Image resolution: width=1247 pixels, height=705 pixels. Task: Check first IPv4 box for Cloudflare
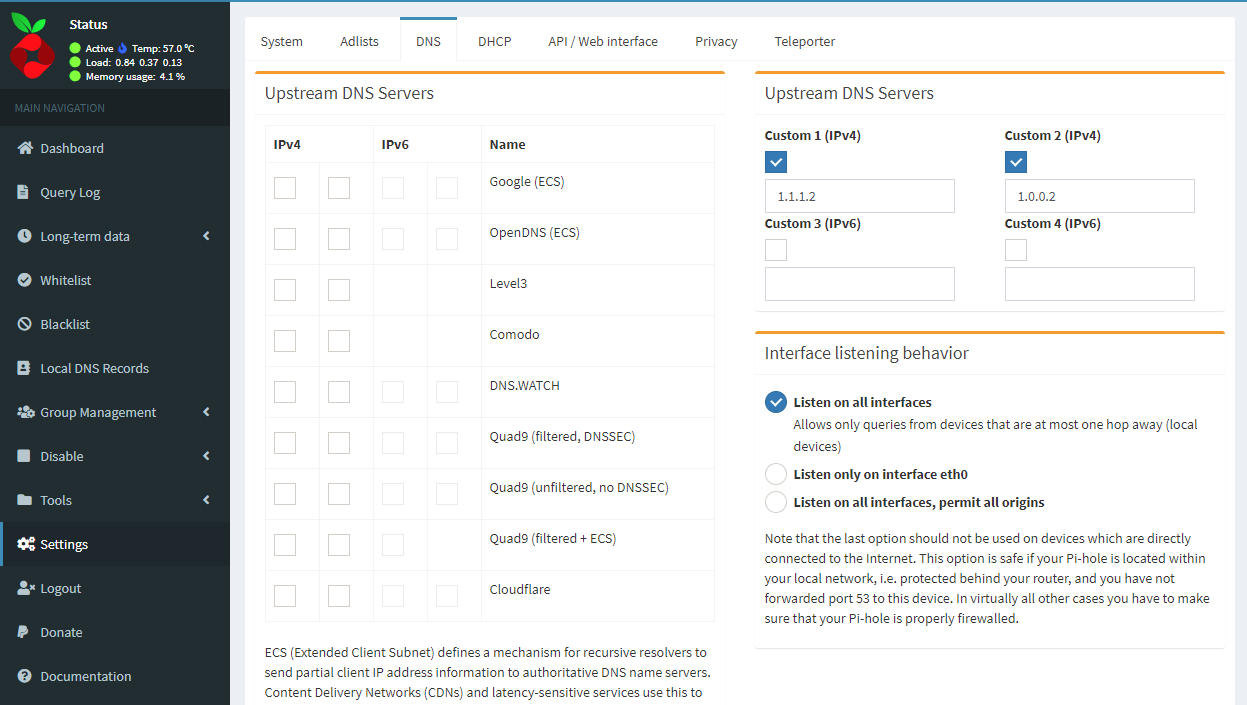(285, 595)
